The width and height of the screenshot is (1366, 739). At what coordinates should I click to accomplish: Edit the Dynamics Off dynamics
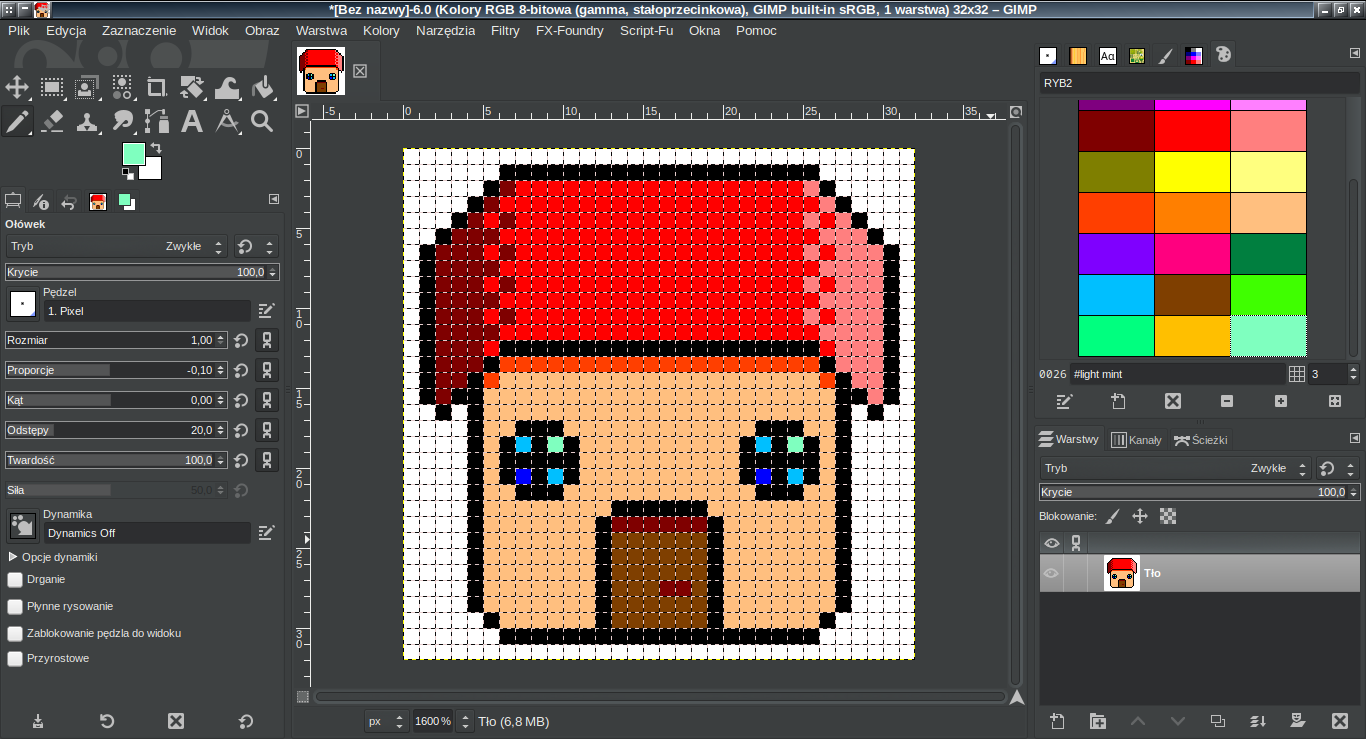[266, 533]
